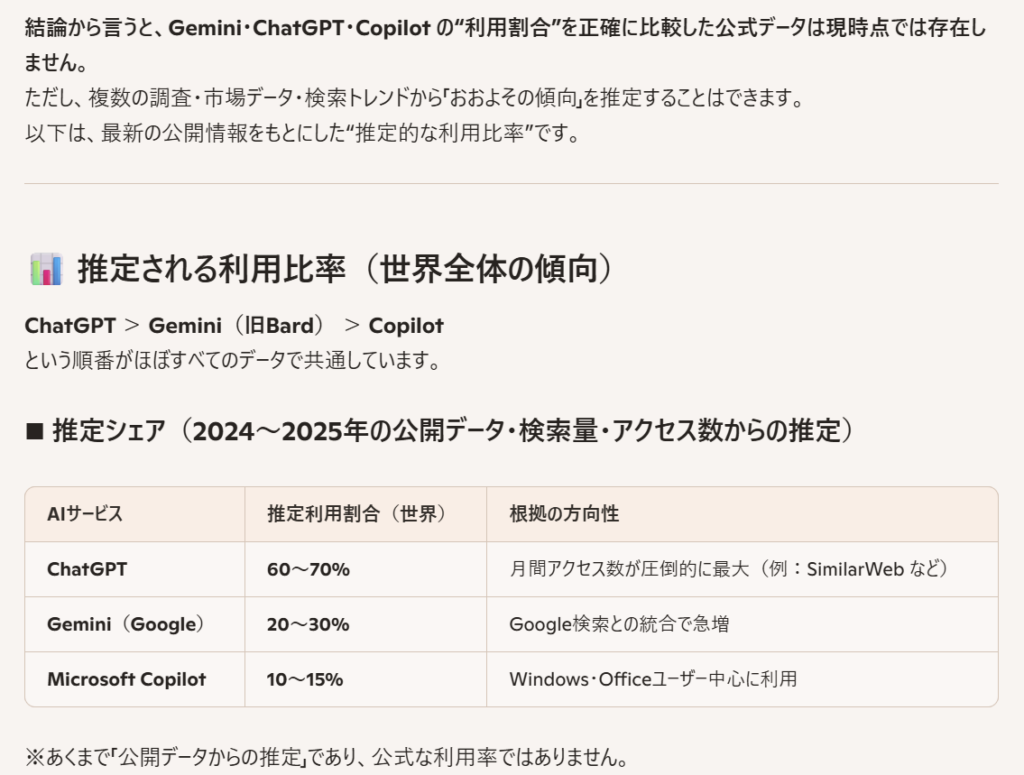Click the '推定利用割合（世界）' column header
The image size is (1024, 775).
pyautogui.click(x=356, y=514)
